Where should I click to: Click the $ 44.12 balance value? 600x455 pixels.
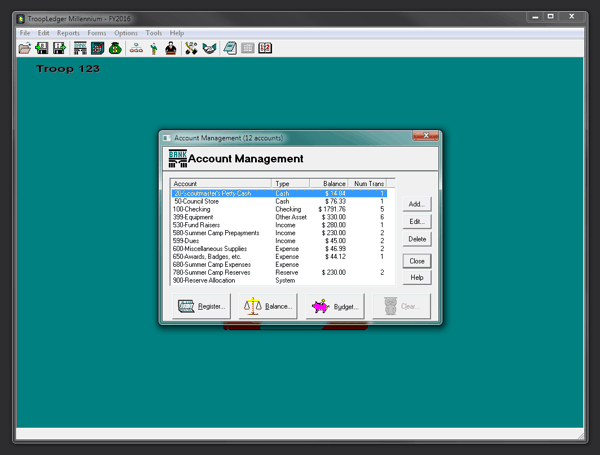click(335, 257)
